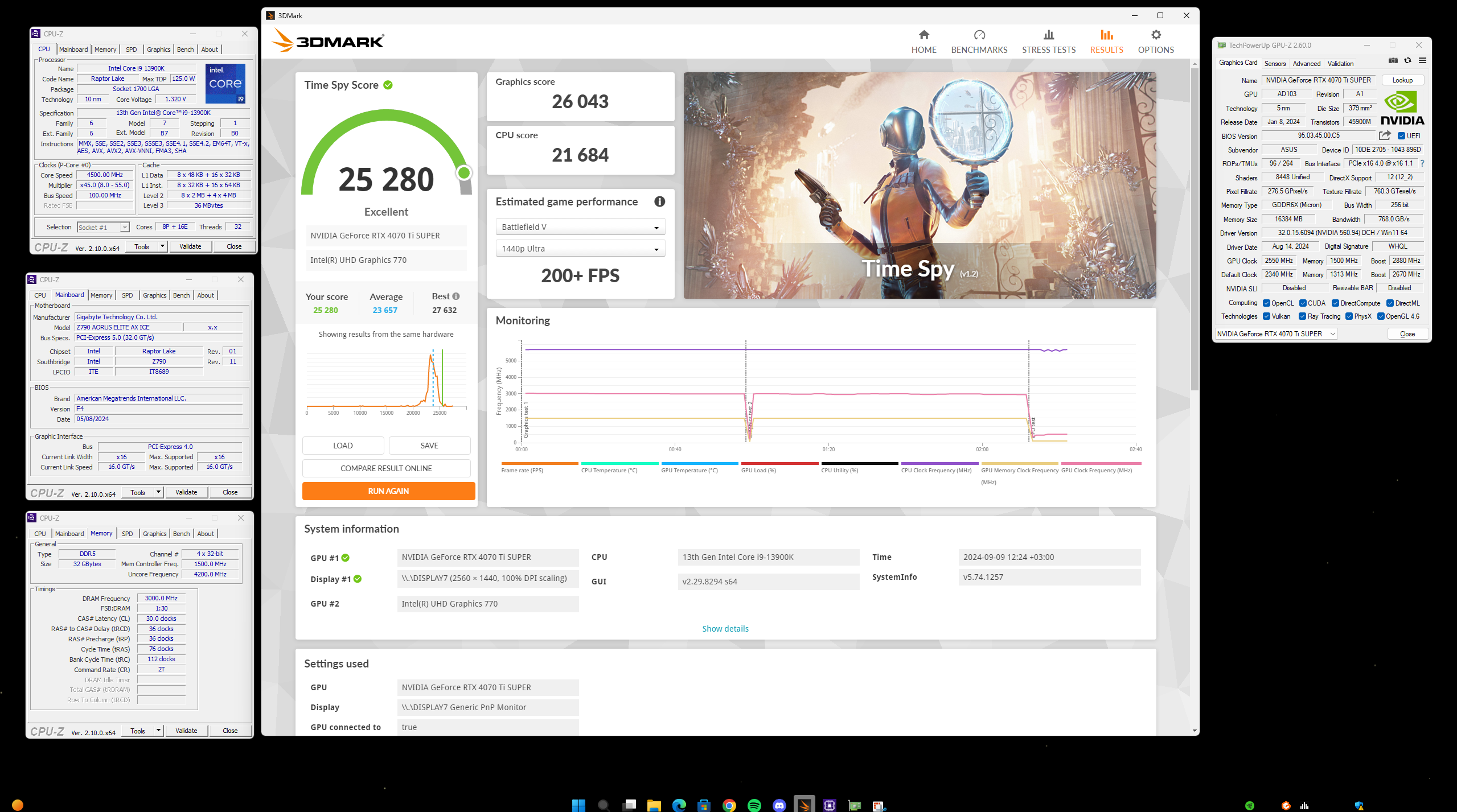
Task: Click the GPU Load (%) red legend swatch
Action: (x=779, y=463)
